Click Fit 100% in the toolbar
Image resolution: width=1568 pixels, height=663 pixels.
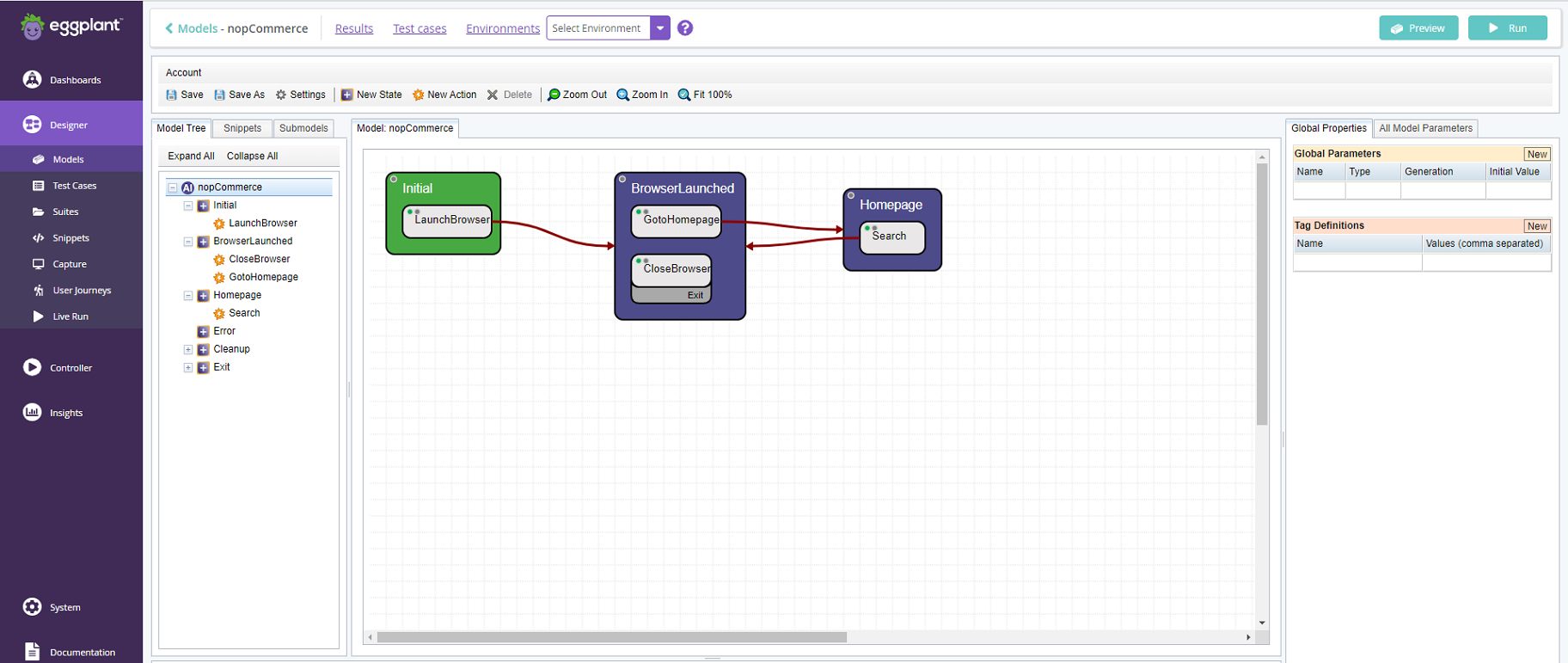tap(705, 95)
